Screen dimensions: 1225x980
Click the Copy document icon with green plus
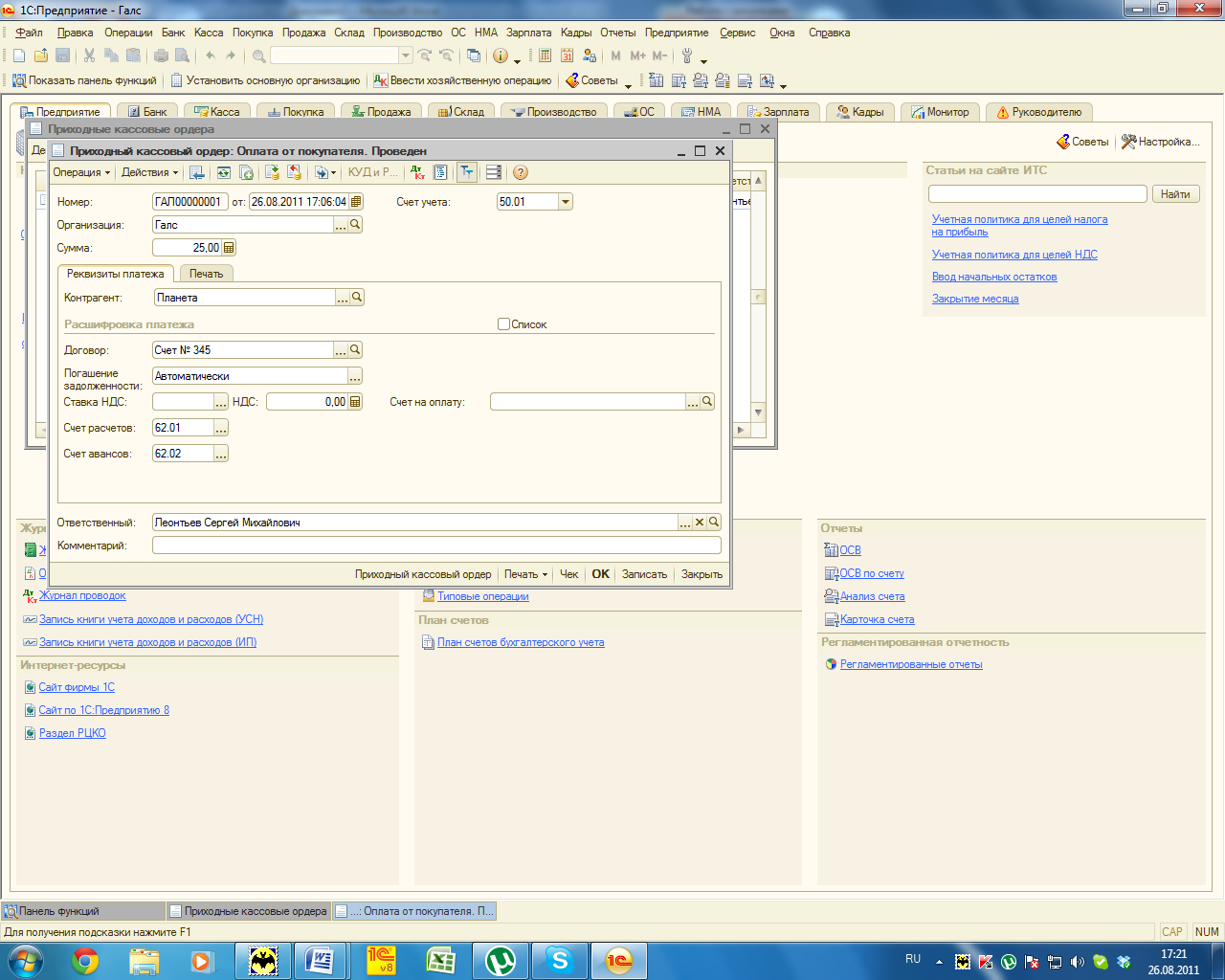coord(247,172)
